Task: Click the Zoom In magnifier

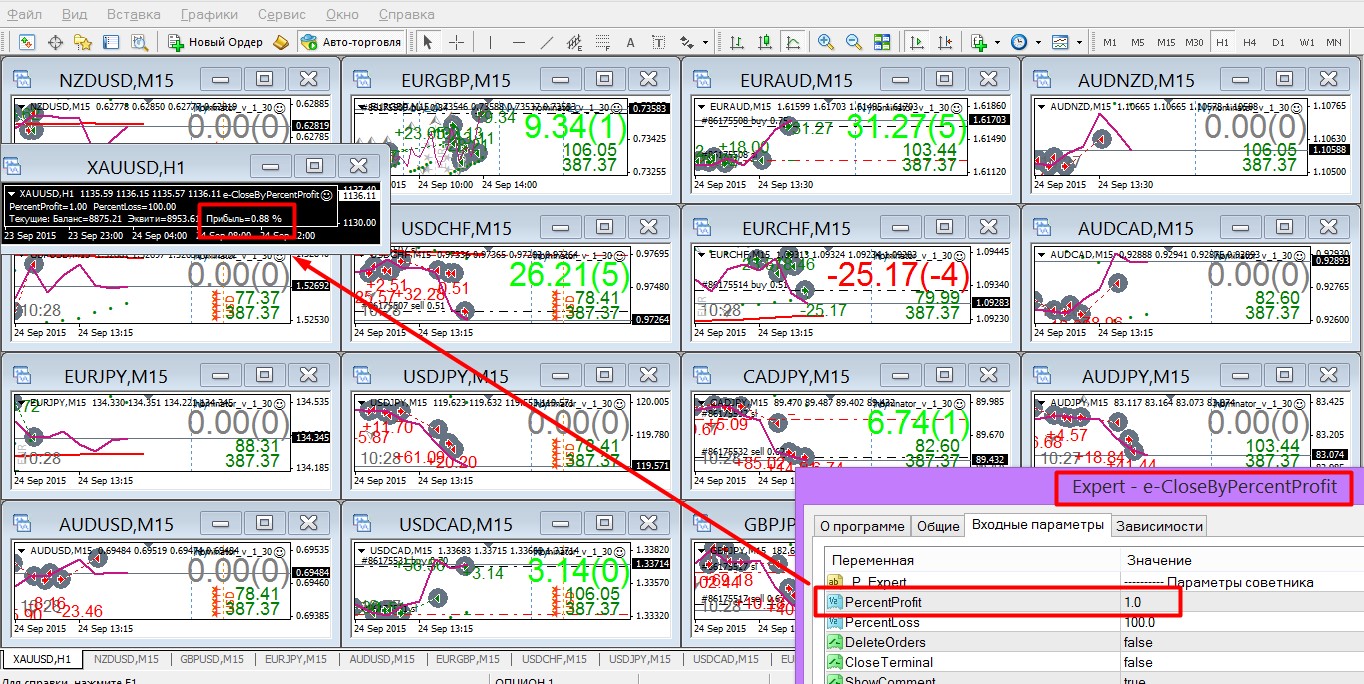Action: click(826, 42)
